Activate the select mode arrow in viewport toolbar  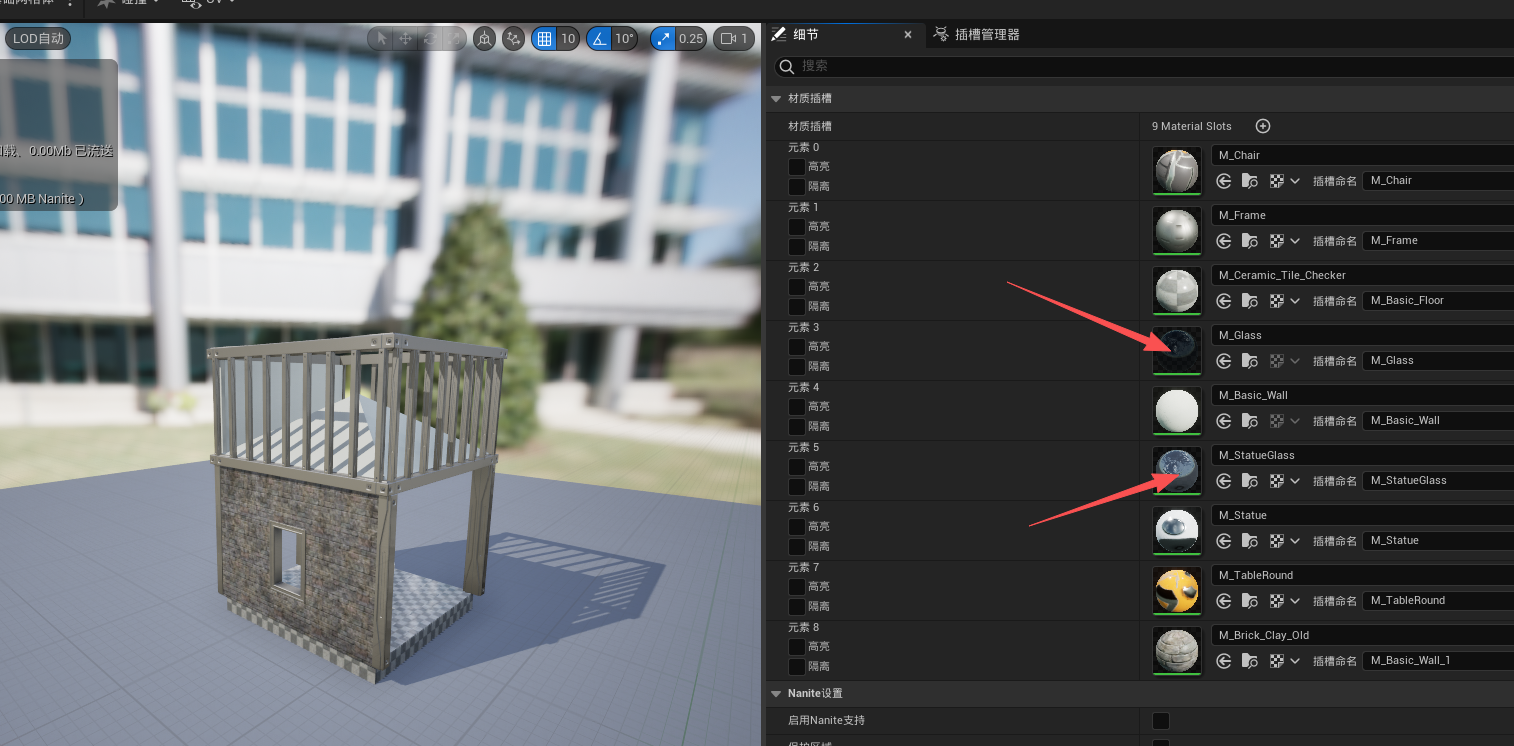(x=380, y=39)
